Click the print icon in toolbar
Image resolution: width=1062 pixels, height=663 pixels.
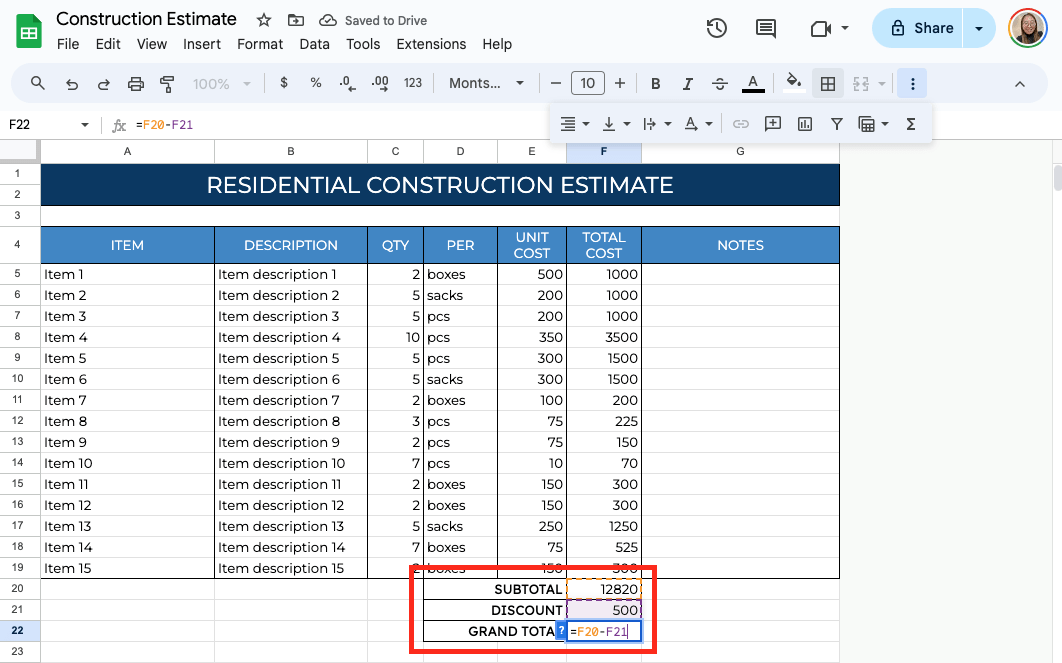tap(136, 84)
